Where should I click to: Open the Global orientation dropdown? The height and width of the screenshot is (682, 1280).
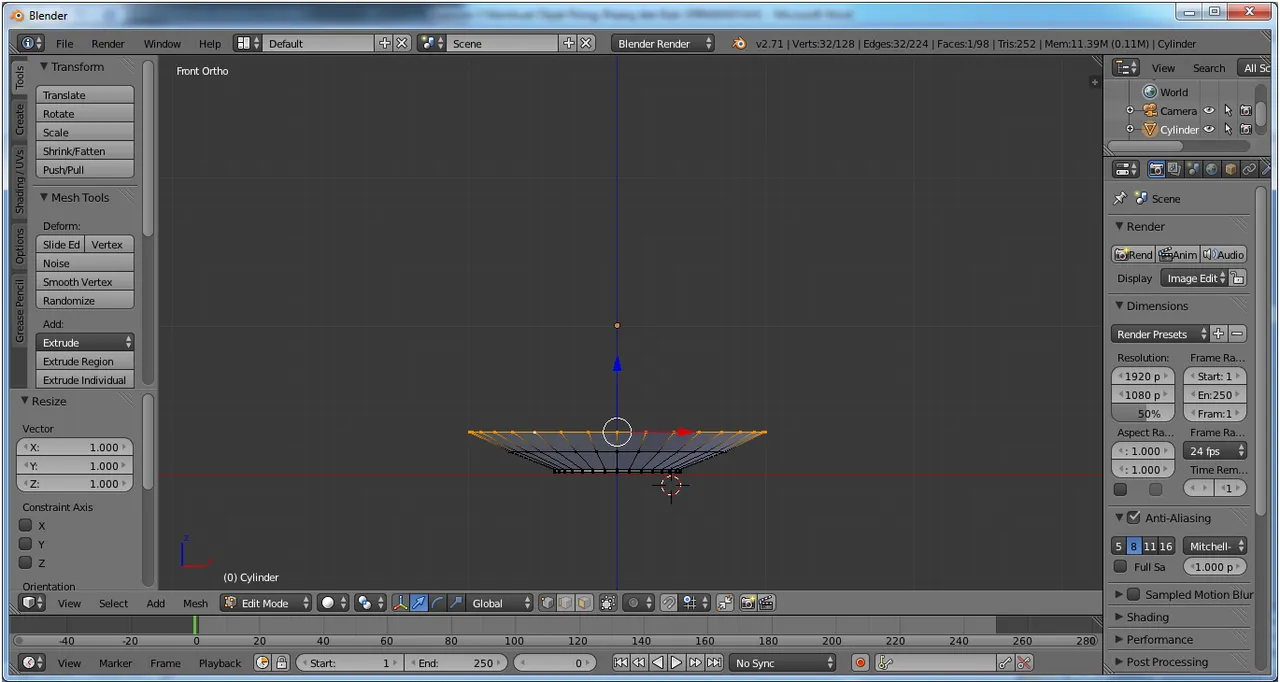(502, 603)
